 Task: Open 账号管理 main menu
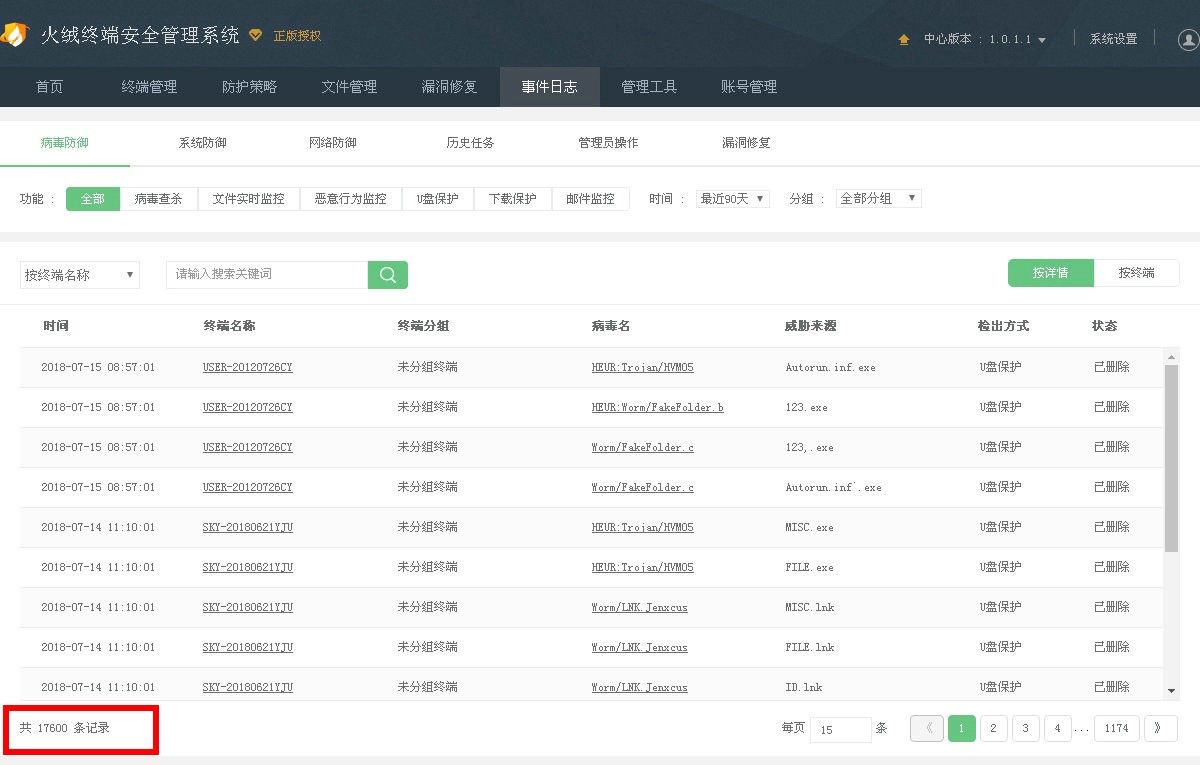[x=750, y=87]
